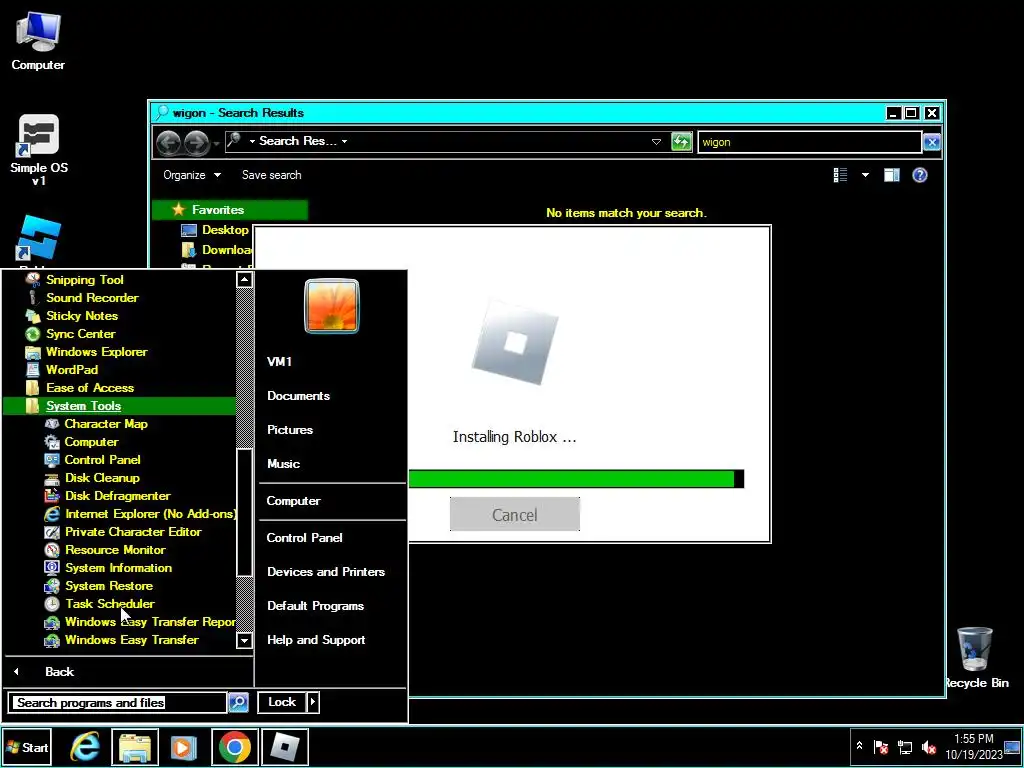Screen dimensions: 1024x768
Task: Cancel the Roblox installation
Action: point(515,515)
